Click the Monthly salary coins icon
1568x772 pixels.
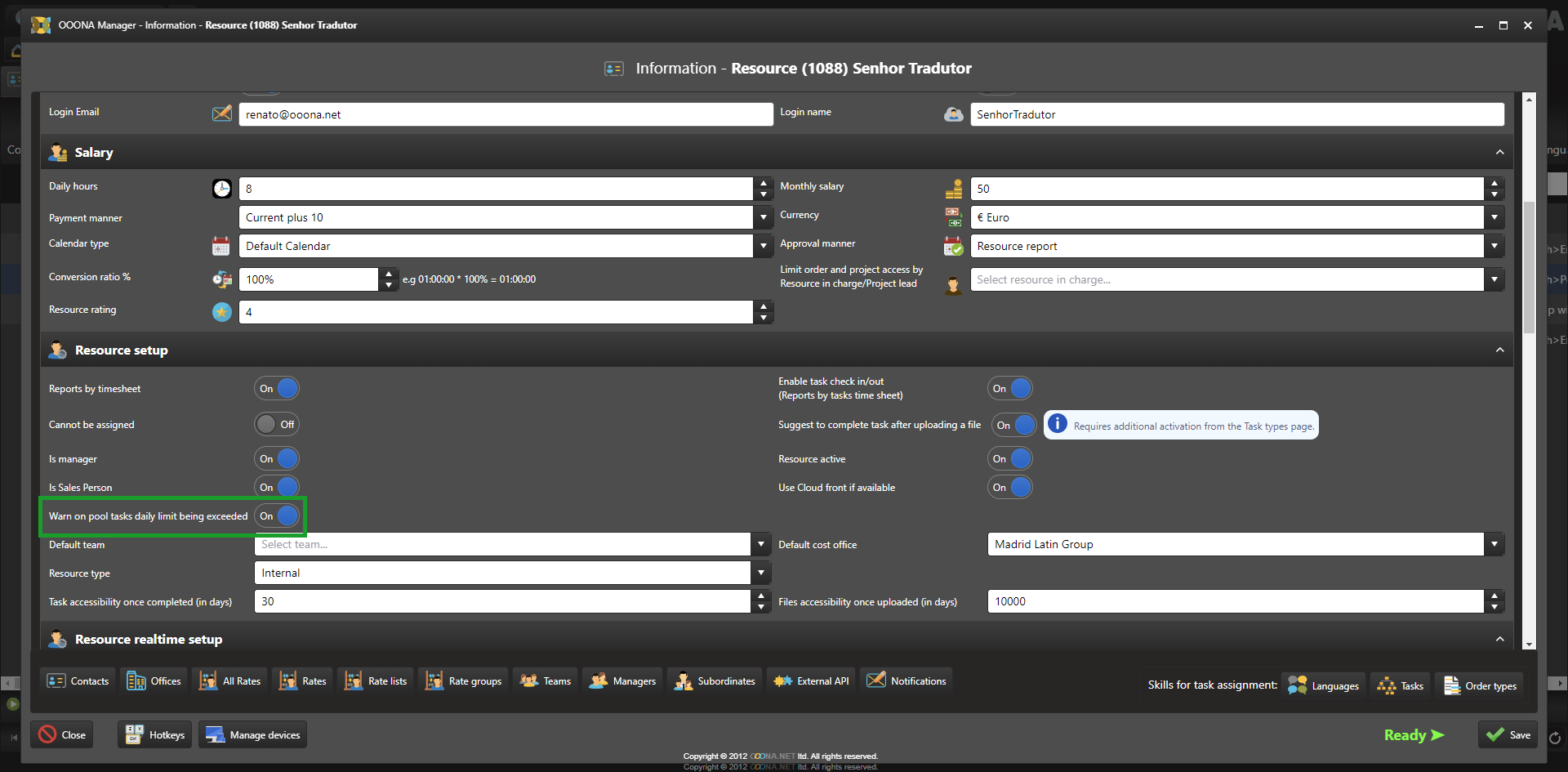click(953, 189)
